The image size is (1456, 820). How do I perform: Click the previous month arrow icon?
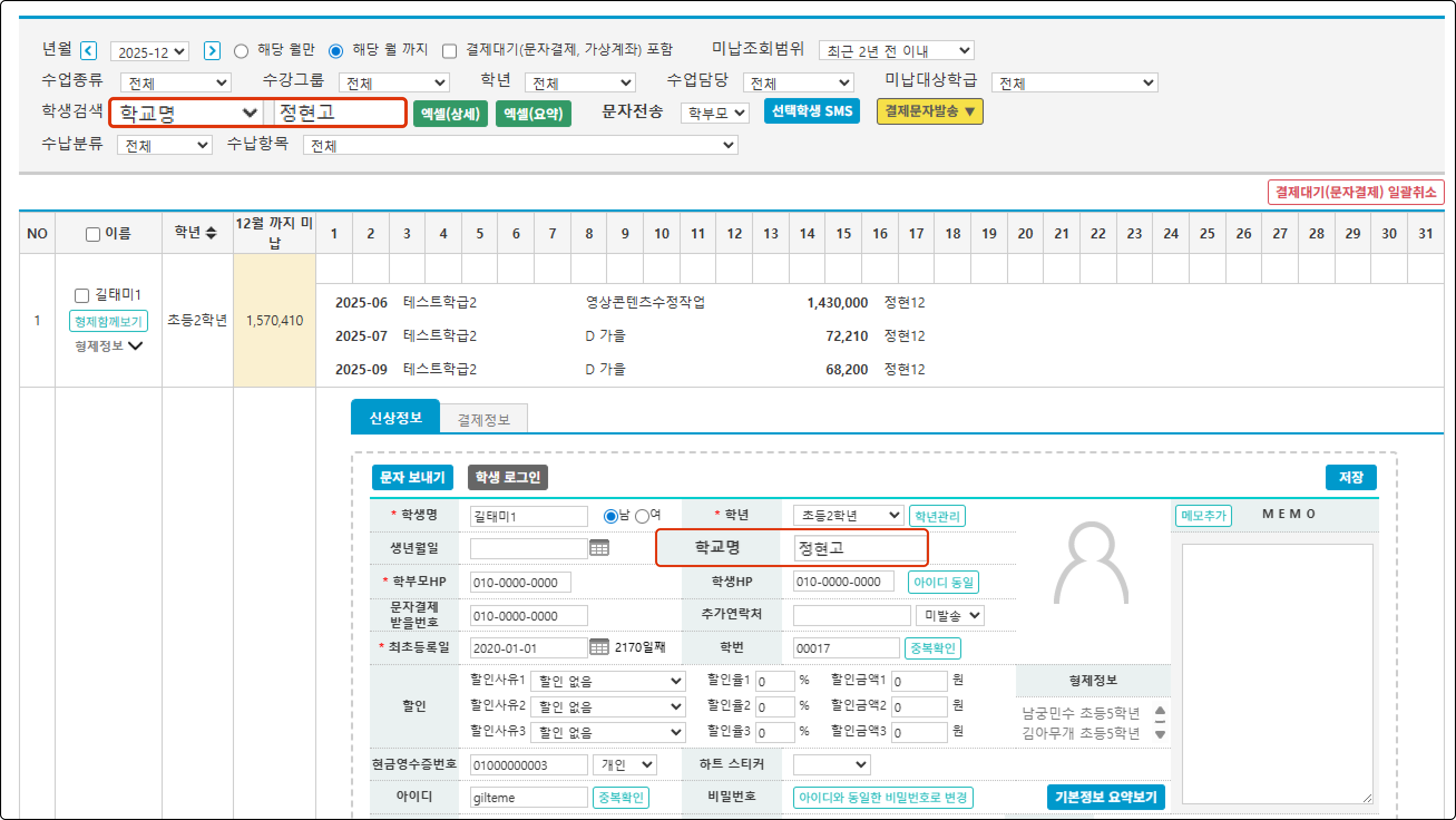click(88, 51)
